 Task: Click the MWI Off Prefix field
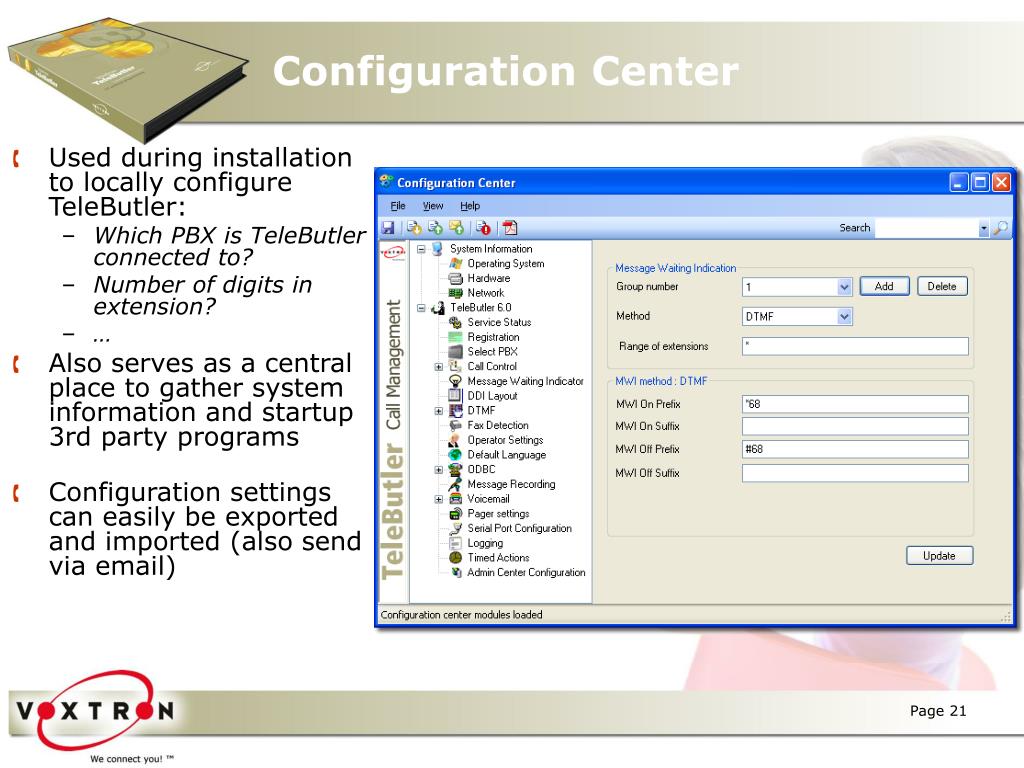(855, 449)
